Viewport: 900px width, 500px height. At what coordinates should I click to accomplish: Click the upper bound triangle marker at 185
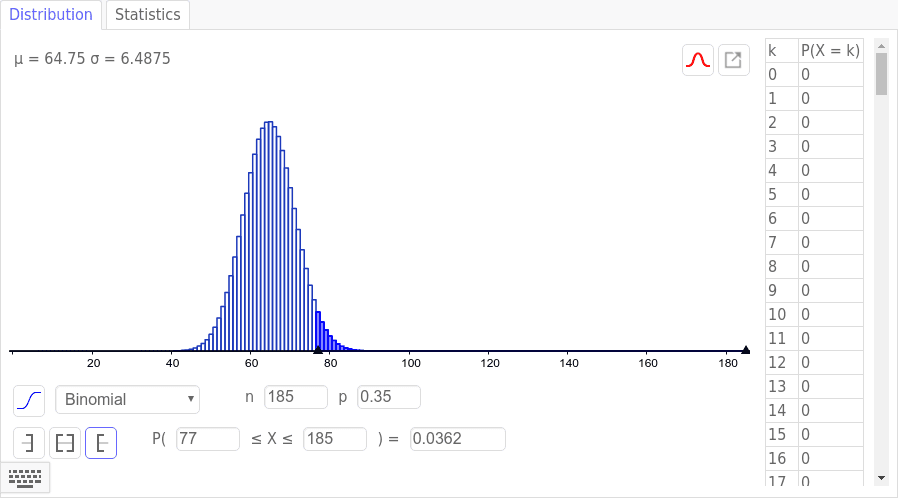pyautogui.click(x=746, y=350)
